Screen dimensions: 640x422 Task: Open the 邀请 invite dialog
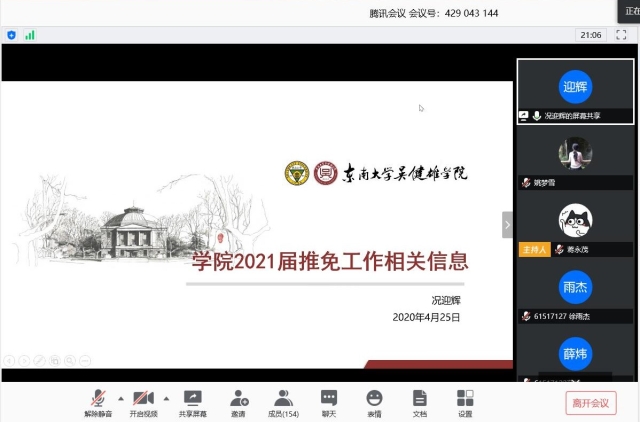click(x=238, y=403)
